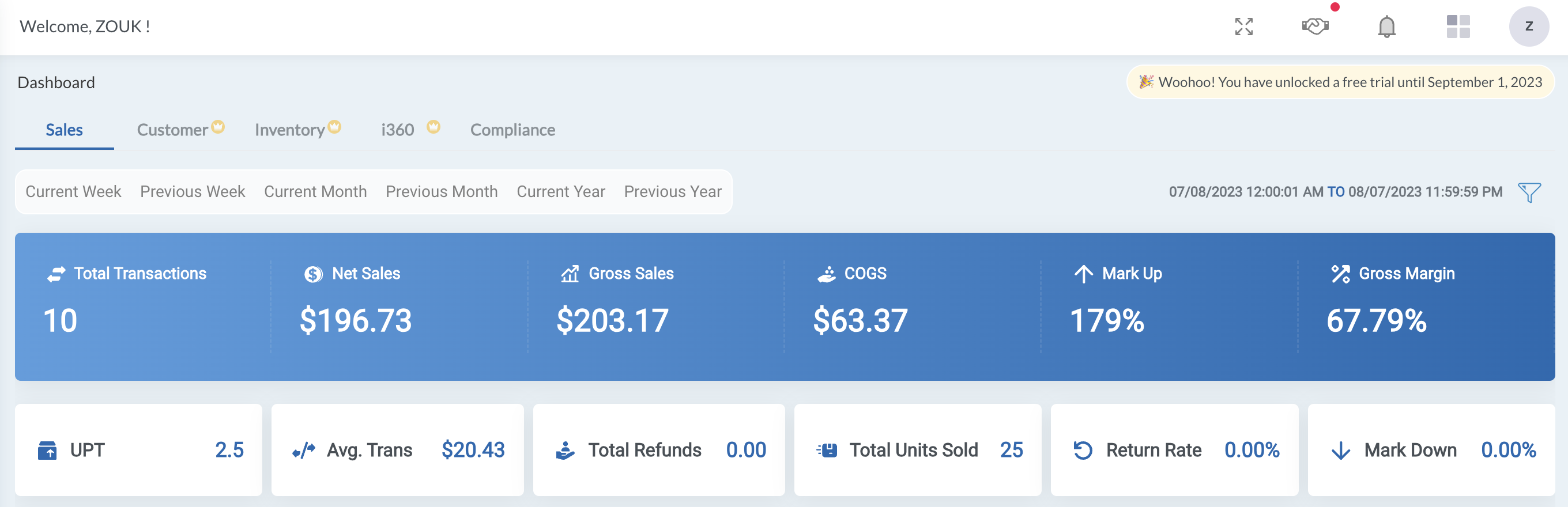This screenshot has width=1568, height=507.
Task: Select Current Year period
Action: (x=560, y=192)
